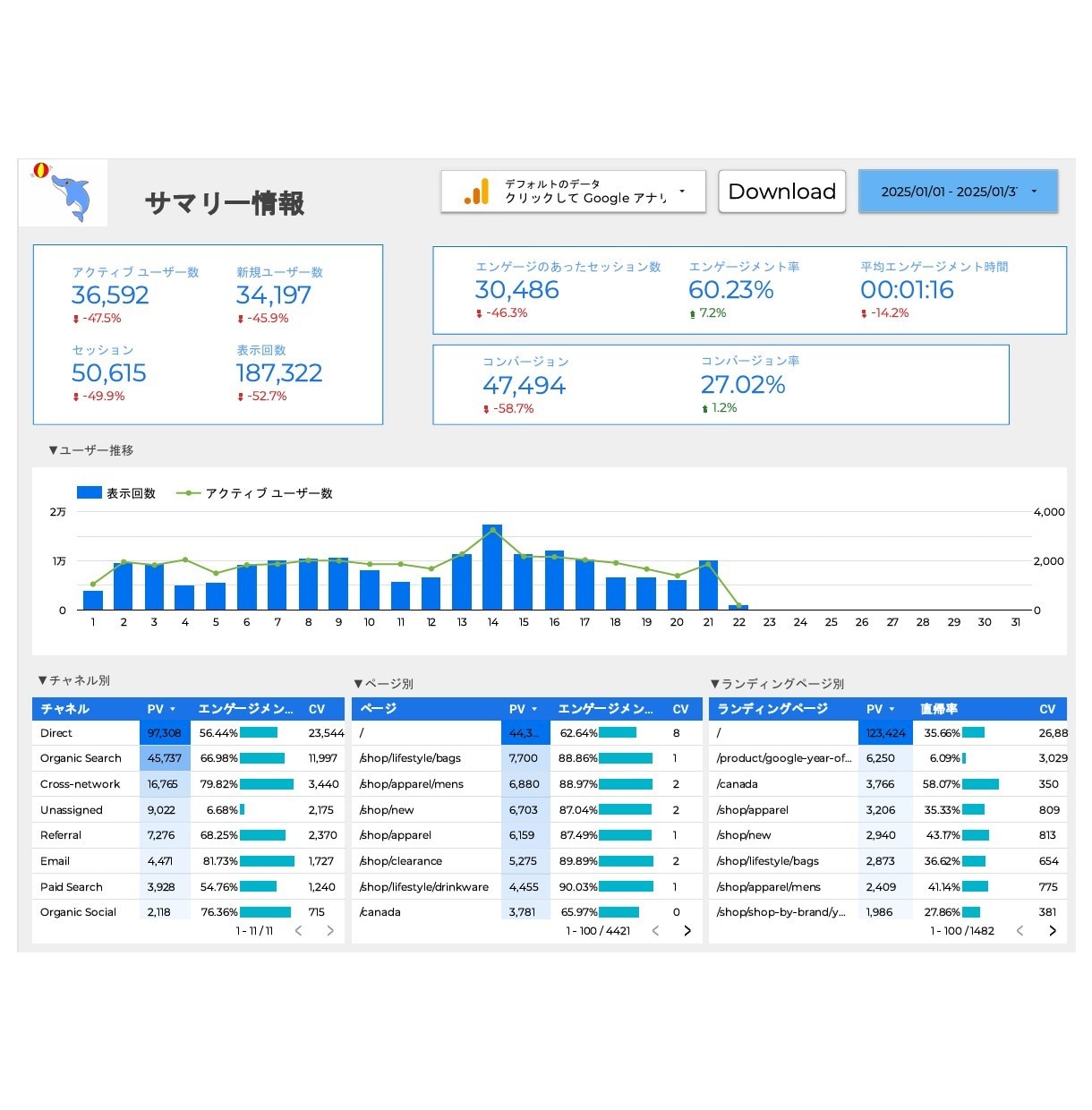Toggle 表示回数 legend item
Viewport: 1092px width, 1110px height.
[x=116, y=493]
